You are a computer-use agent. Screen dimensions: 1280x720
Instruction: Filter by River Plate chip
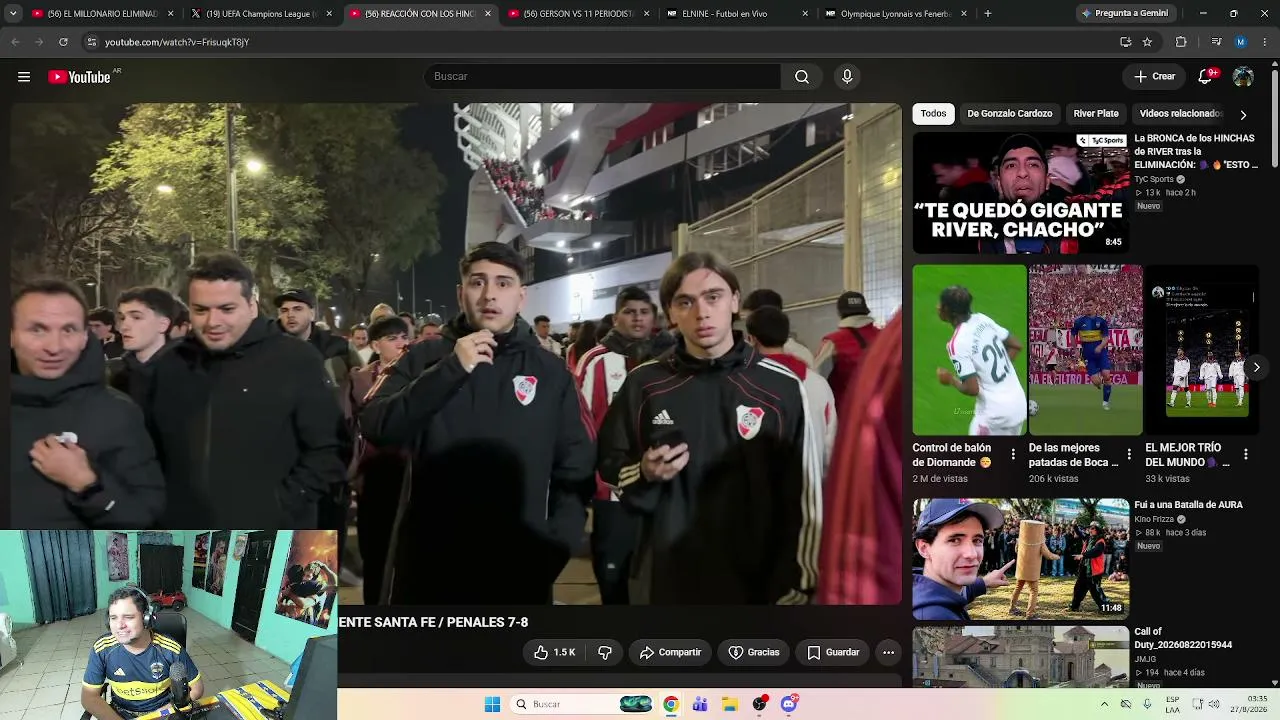(1096, 114)
